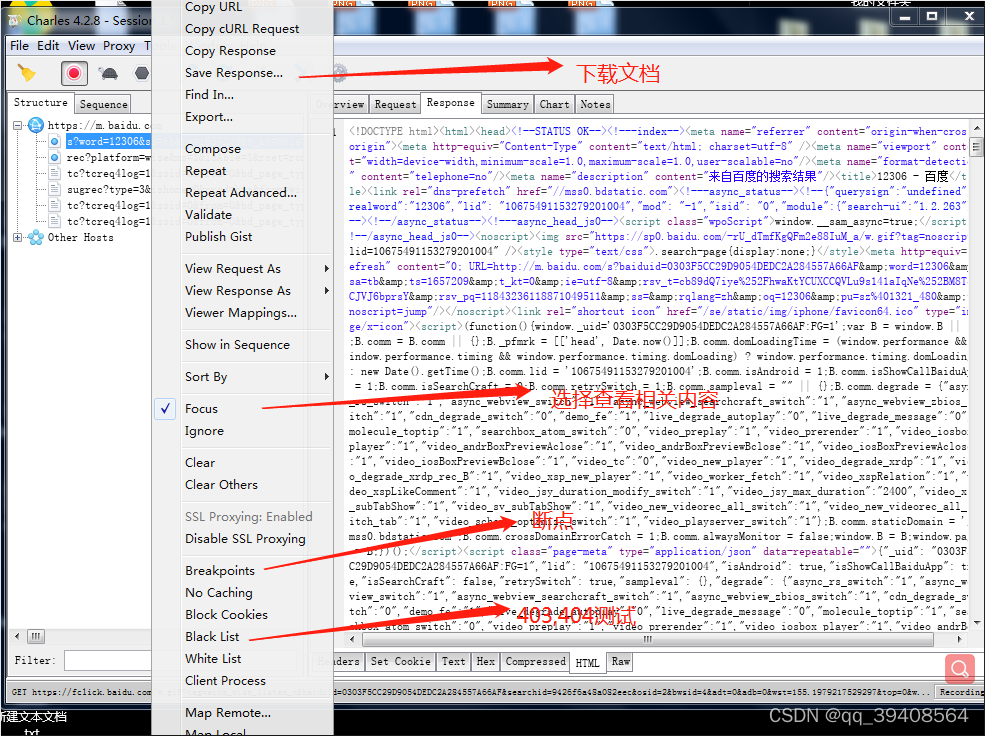Click the search icon at bottom right
Image resolution: width=985 pixels, height=736 pixels.
click(x=959, y=669)
